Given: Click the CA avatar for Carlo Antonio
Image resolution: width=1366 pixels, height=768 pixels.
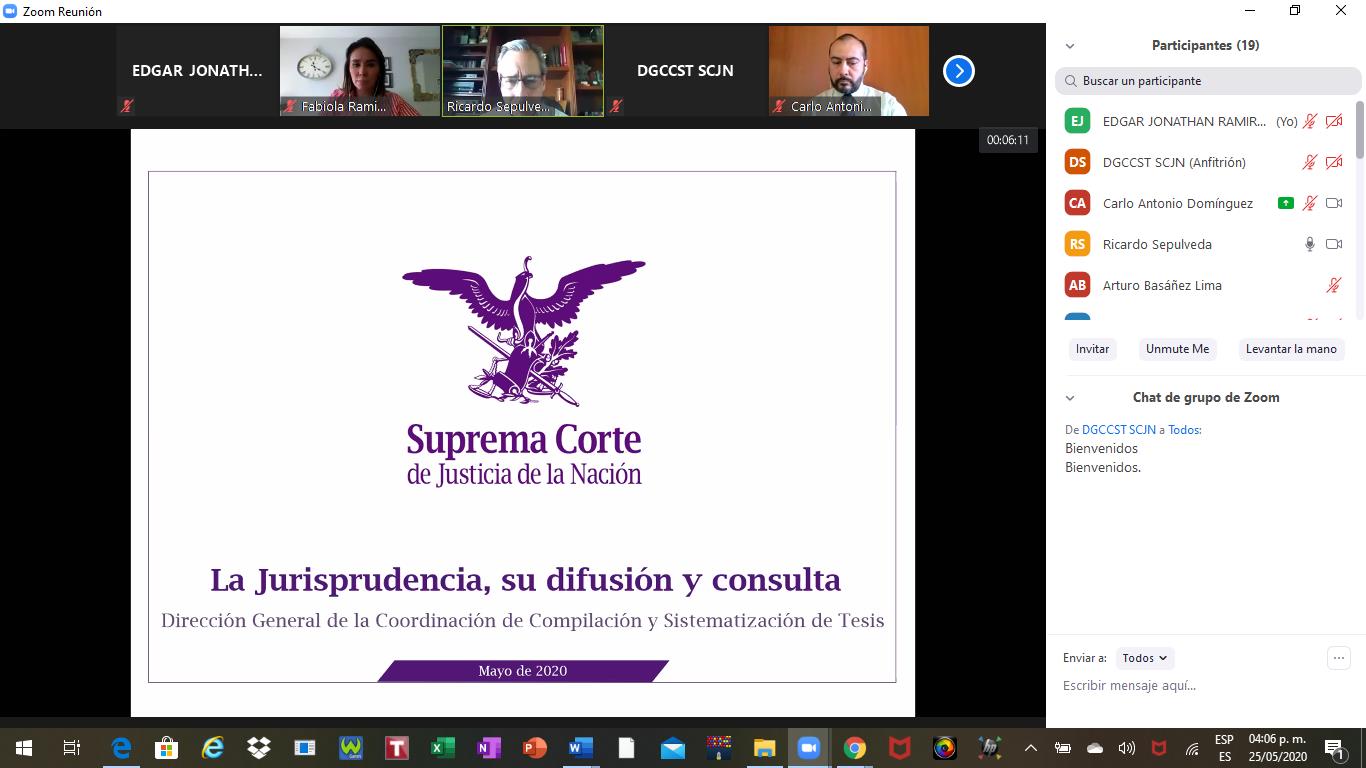Looking at the screenshot, I should click(1077, 203).
